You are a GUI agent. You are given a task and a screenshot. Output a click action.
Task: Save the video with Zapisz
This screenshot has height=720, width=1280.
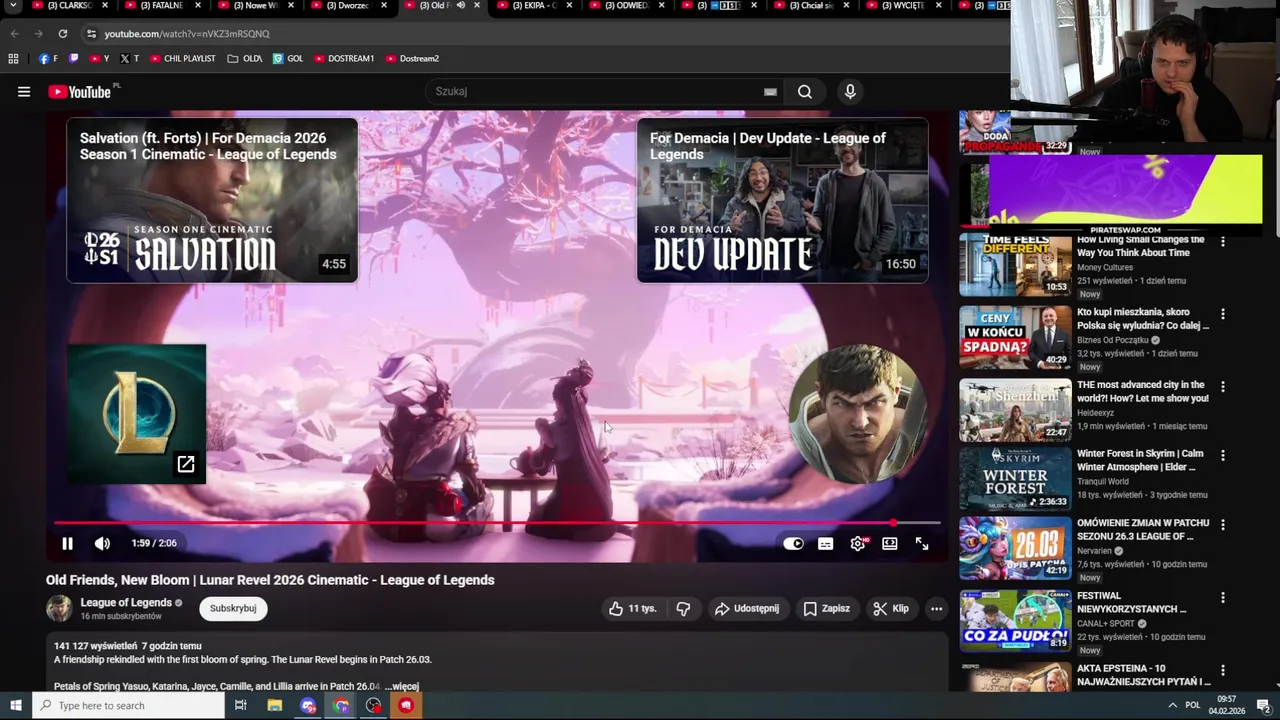(x=827, y=608)
